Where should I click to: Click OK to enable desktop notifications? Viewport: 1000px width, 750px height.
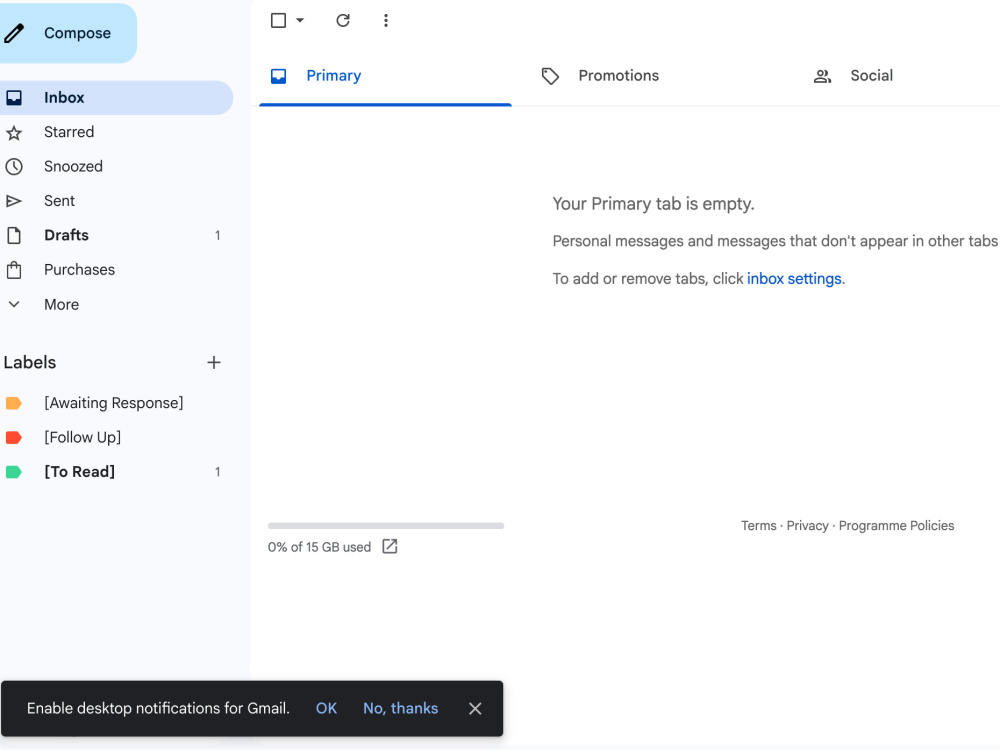tap(327, 709)
